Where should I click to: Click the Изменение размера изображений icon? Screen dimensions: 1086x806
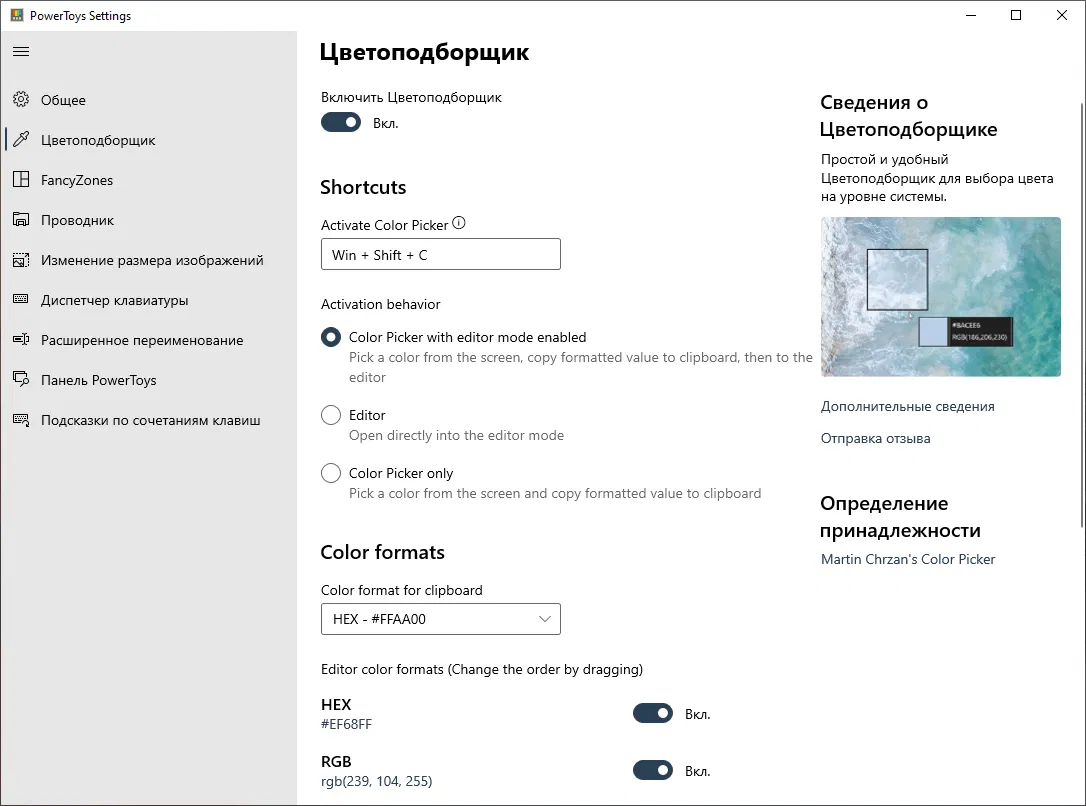coord(21,260)
